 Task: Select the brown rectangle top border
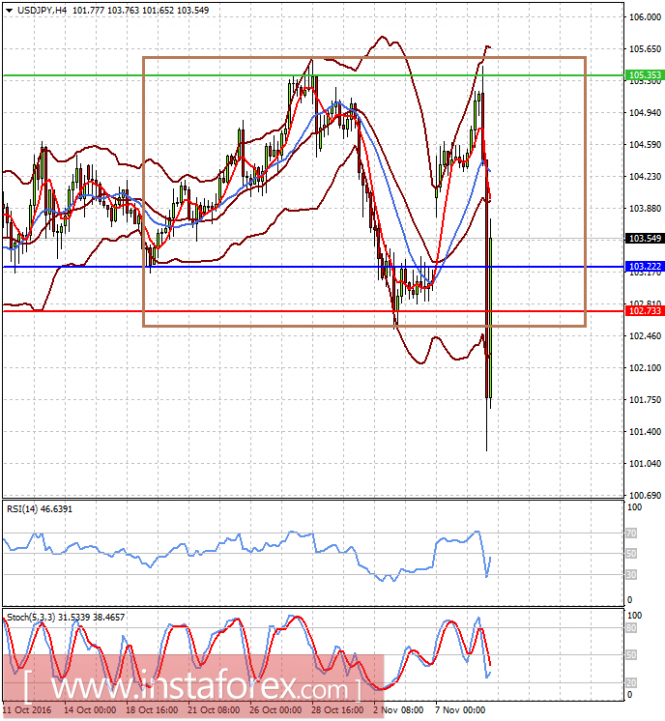pos(364,57)
